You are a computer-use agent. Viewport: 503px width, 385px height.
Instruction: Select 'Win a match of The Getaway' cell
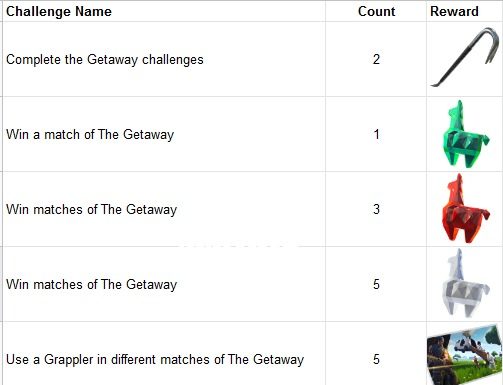coord(164,134)
